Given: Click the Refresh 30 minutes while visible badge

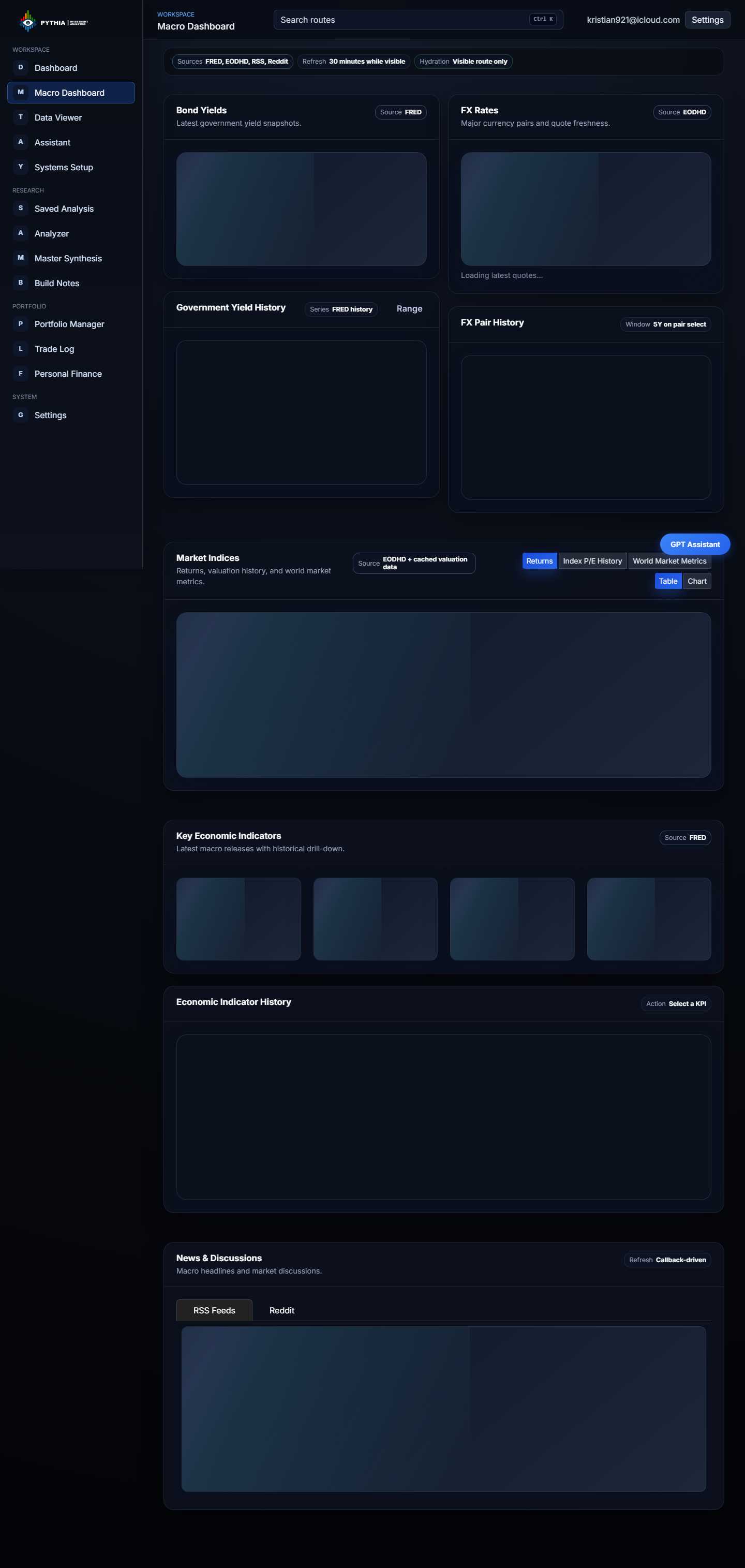Looking at the screenshot, I should [354, 62].
